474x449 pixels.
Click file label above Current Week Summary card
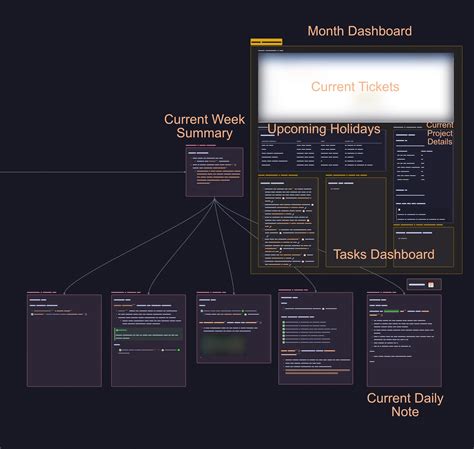(201, 145)
